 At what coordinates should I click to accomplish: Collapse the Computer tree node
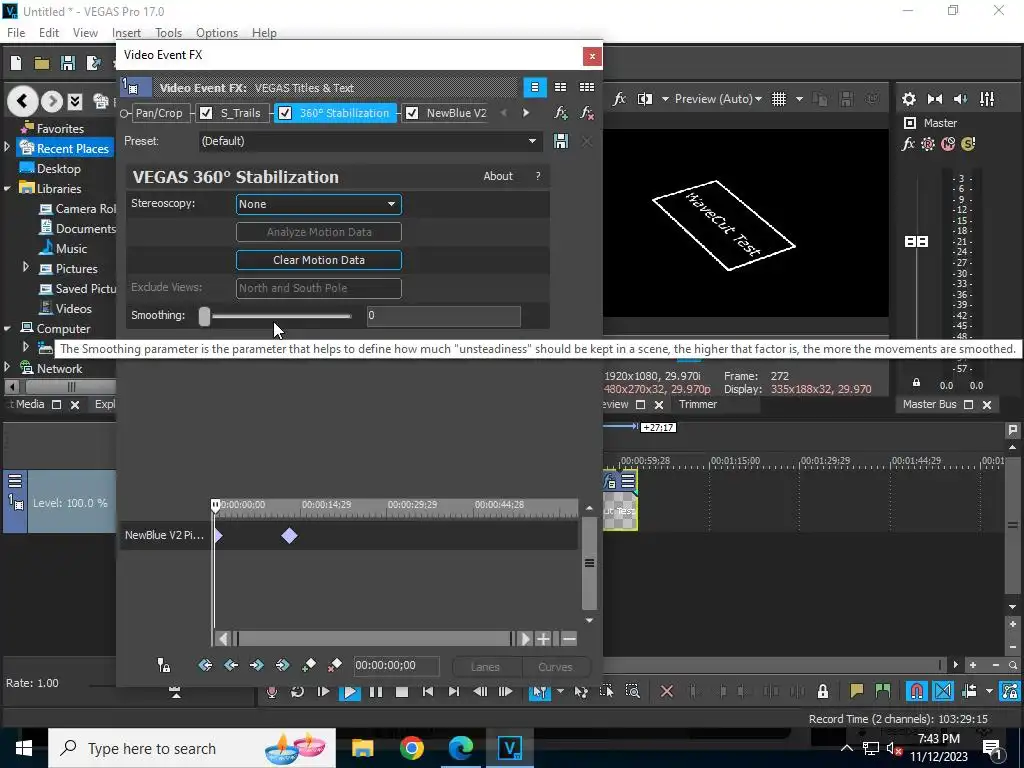[x=7, y=328]
